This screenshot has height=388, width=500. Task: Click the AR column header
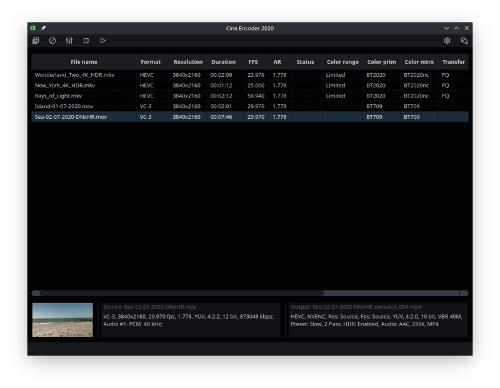(277, 62)
